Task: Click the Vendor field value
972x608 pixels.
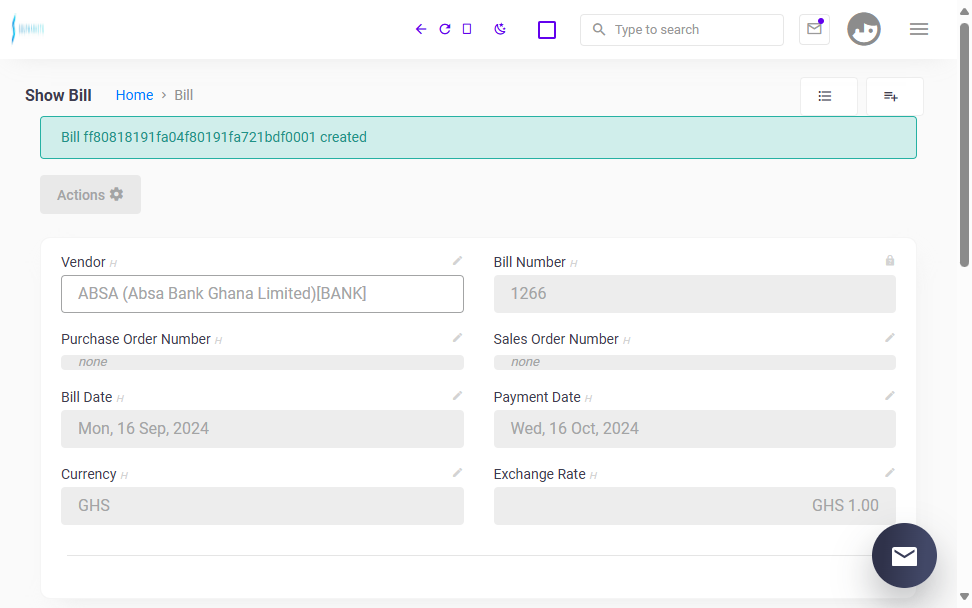Action: tap(262, 294)
